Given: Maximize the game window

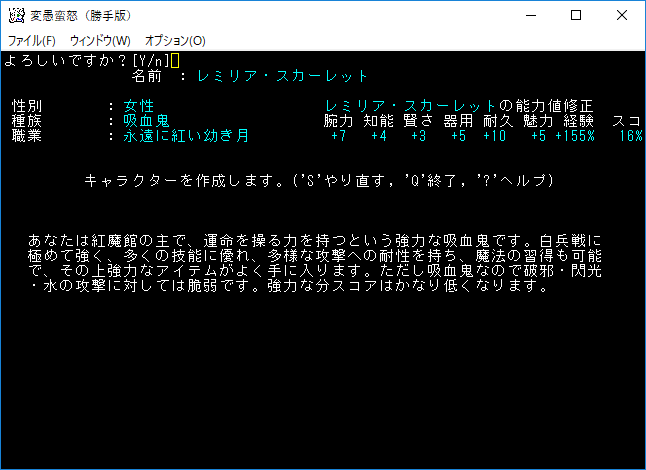Looking at the screenshot, I should [576, 15].
